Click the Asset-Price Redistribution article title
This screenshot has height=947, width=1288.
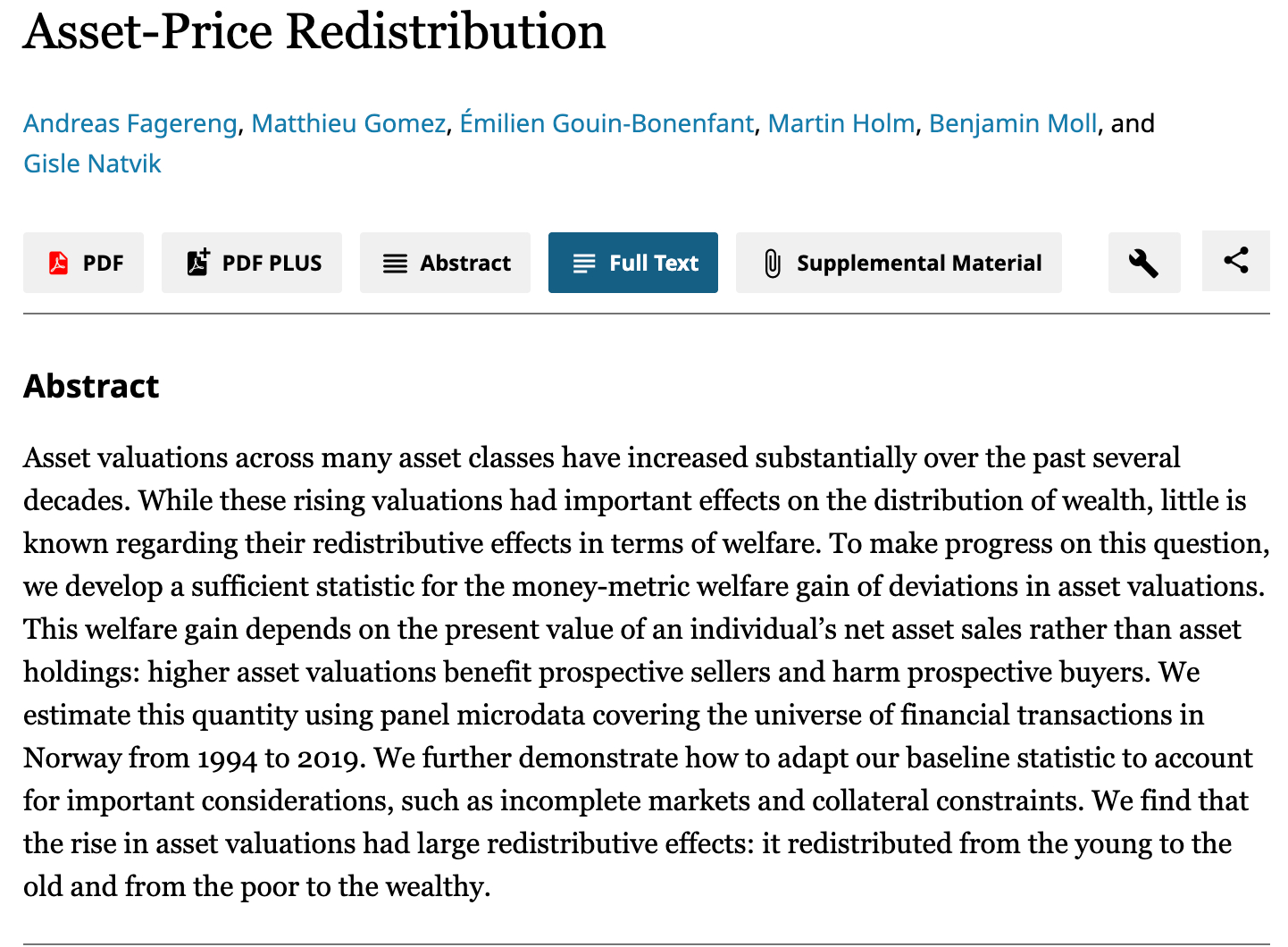tap(314, 31)
